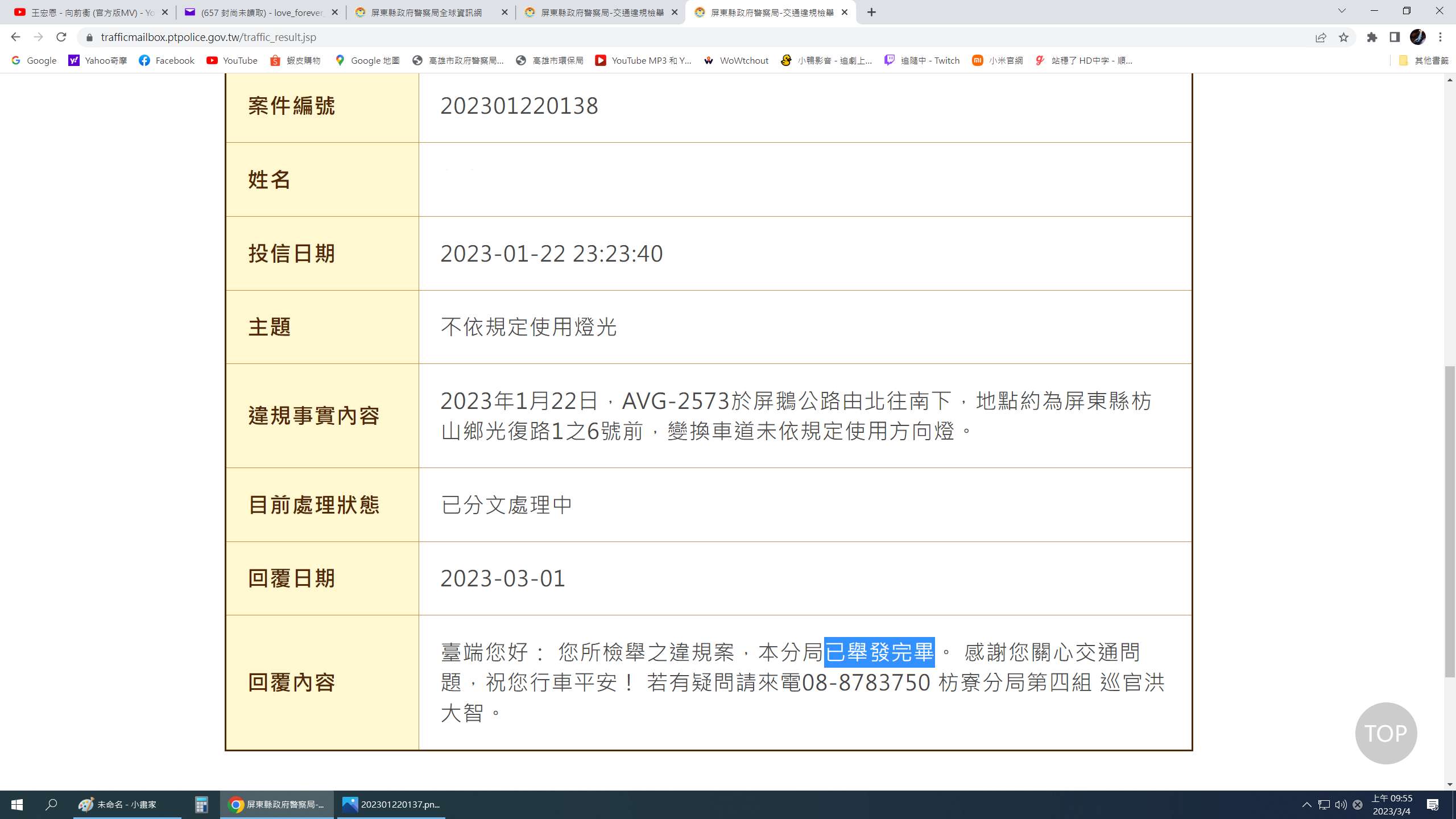Open a new browser tab
The image size is (1456, 819).
click(871, 12)
